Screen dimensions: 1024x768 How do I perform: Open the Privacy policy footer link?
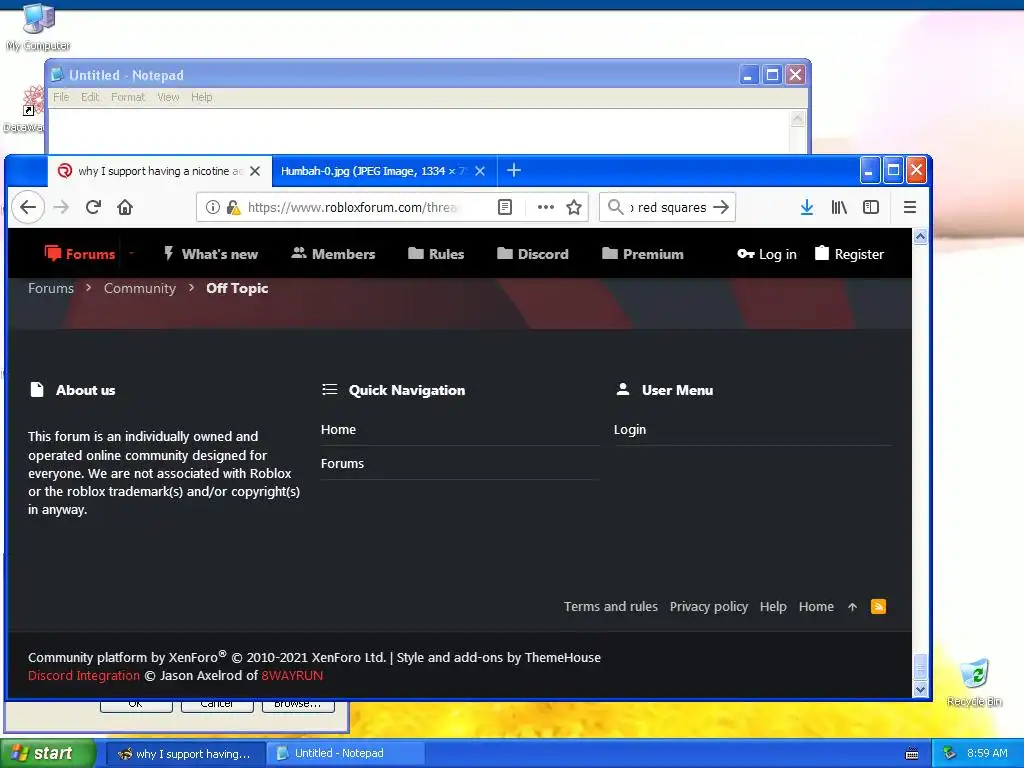coord(709,607)
